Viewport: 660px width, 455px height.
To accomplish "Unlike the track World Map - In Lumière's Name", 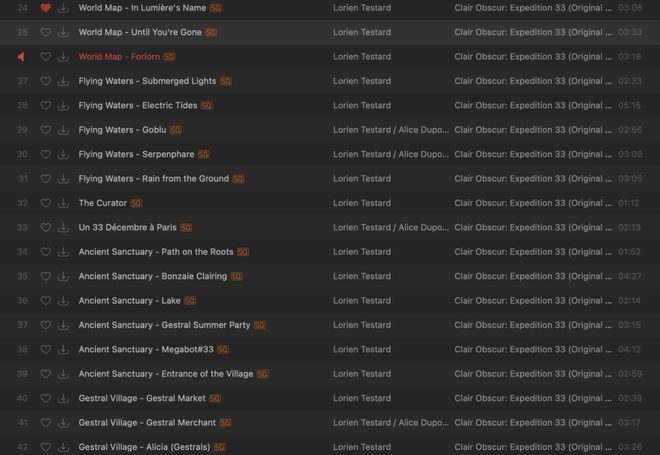I will (x=45, y=8).
